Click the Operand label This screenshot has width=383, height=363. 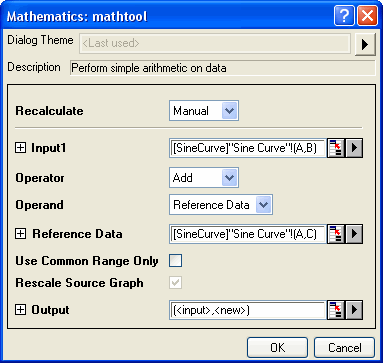click(x=39, y=205)
